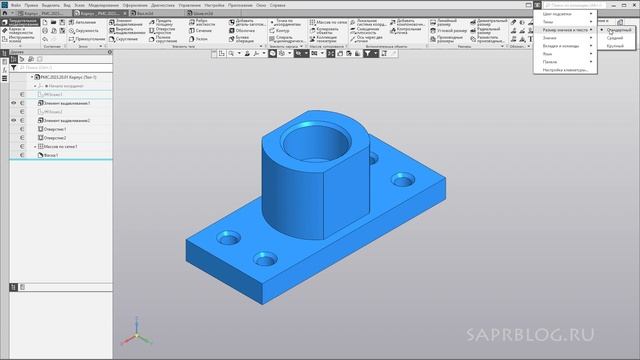Start Булева операция
The image size is (640, 360).
click(x=241, y=39)
